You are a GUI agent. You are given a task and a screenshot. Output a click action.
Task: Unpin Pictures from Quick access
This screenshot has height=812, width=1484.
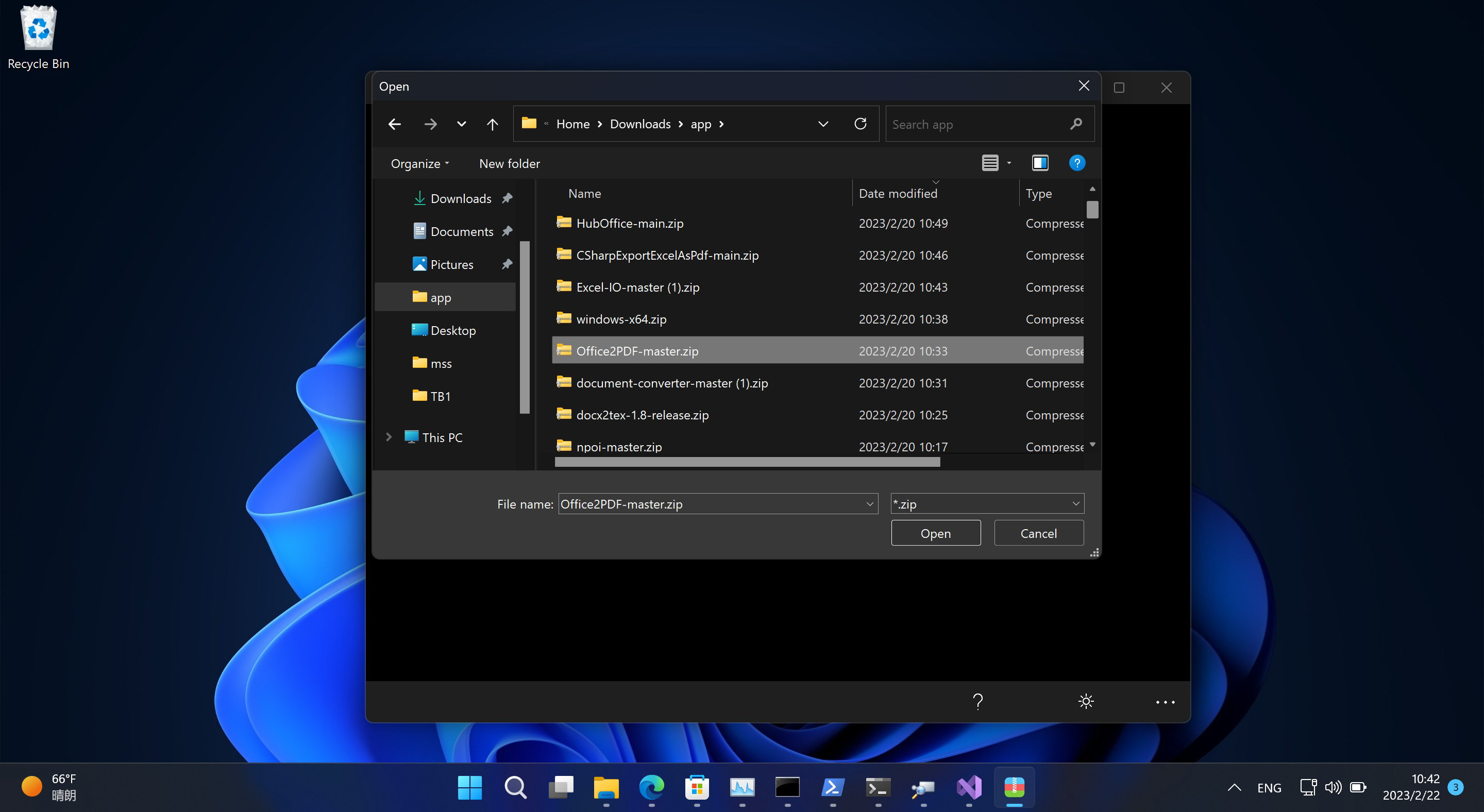[507, 264]
